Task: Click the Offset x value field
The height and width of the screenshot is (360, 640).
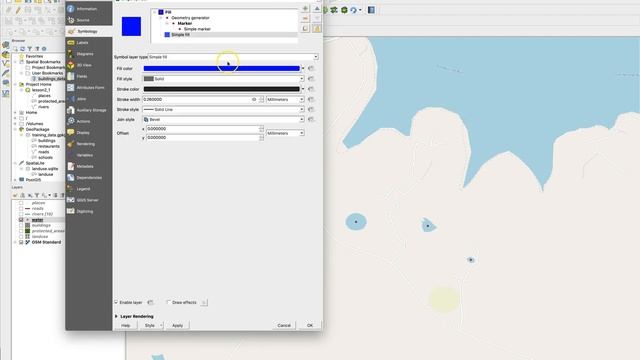Action: (202, 129)
